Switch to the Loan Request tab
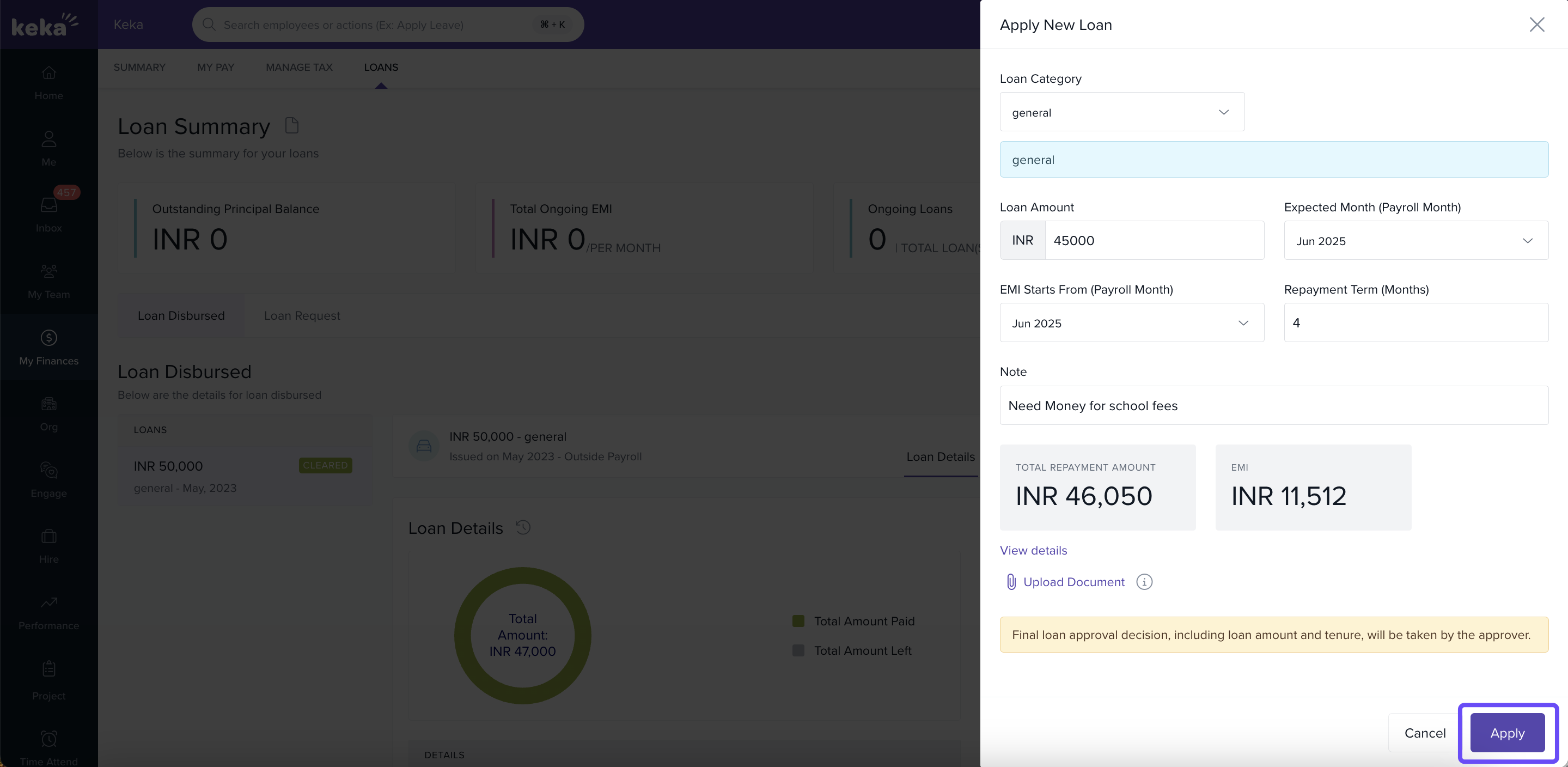 pyautogui.click(x=302, y=315)
